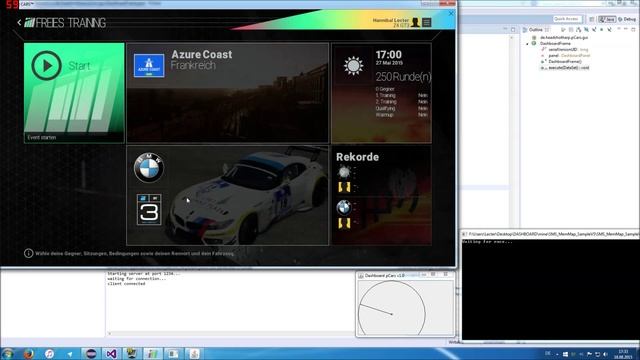Click the BMW logo in the Rekorde panel

coord(344,208)
